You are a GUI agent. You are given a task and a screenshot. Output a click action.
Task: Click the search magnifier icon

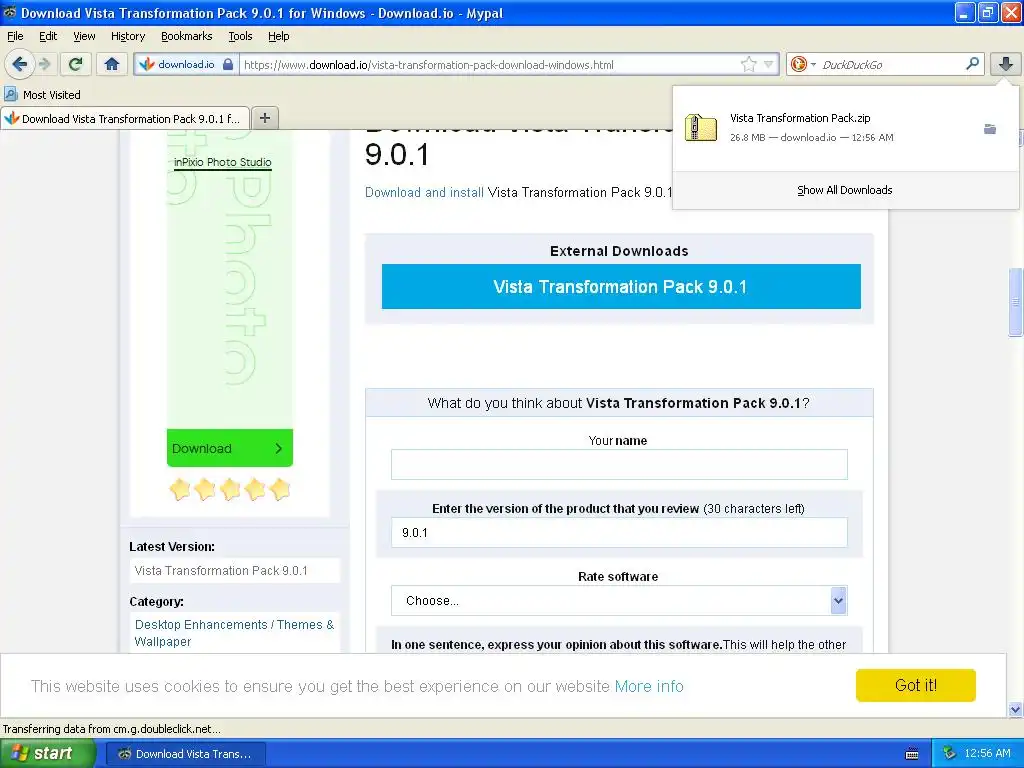[x=972, y=64]
